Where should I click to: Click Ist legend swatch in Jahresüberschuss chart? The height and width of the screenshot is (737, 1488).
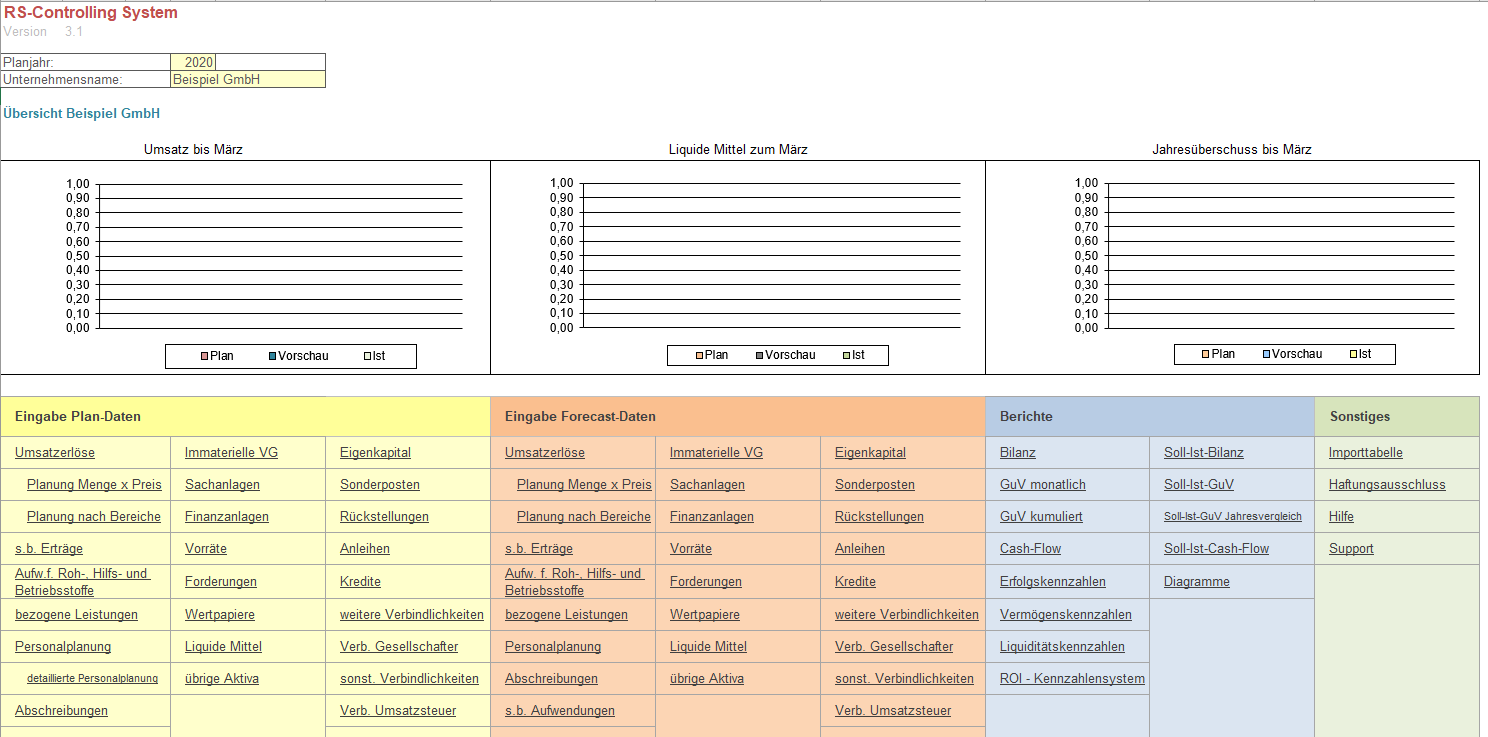(1352, 354)
